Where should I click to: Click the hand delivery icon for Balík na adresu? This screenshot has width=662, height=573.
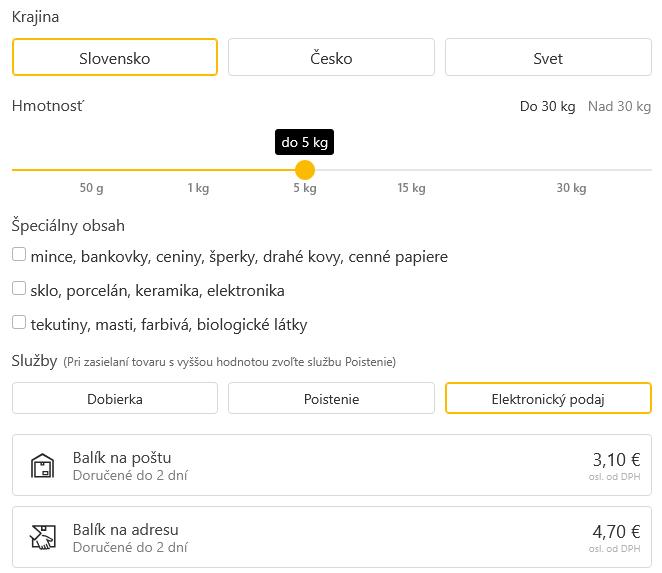43,538
